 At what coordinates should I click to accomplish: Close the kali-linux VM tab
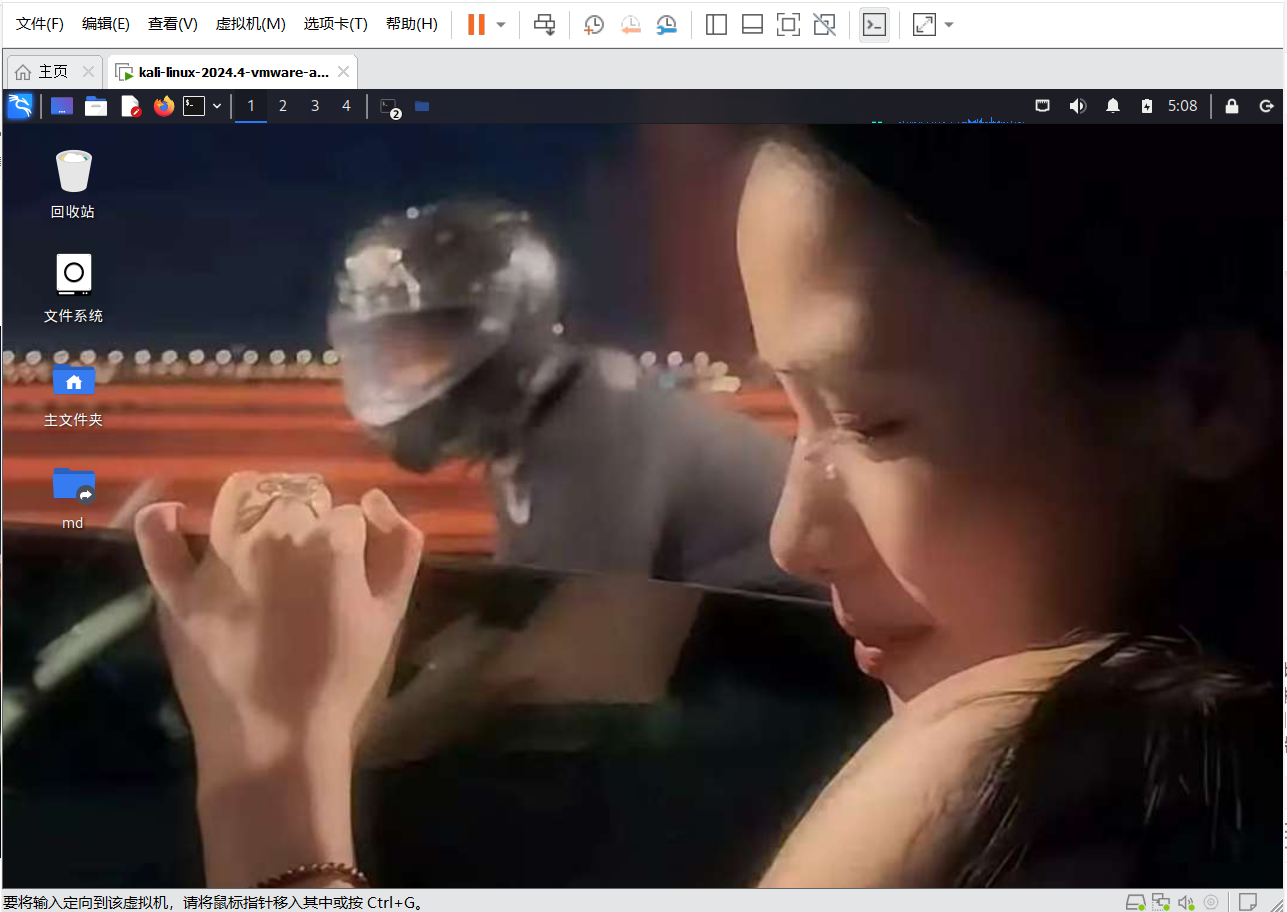tap(343, 72)
